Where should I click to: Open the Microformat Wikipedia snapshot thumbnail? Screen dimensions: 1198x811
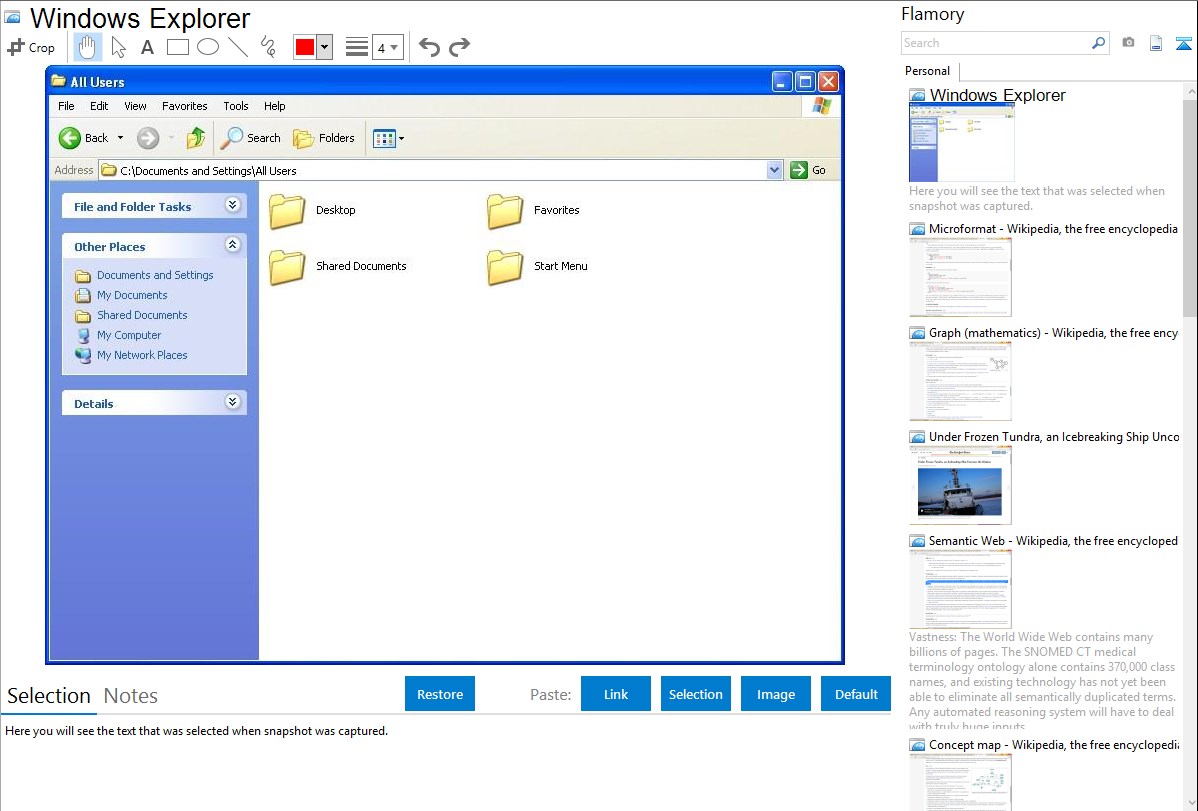(x=960, y=277)
